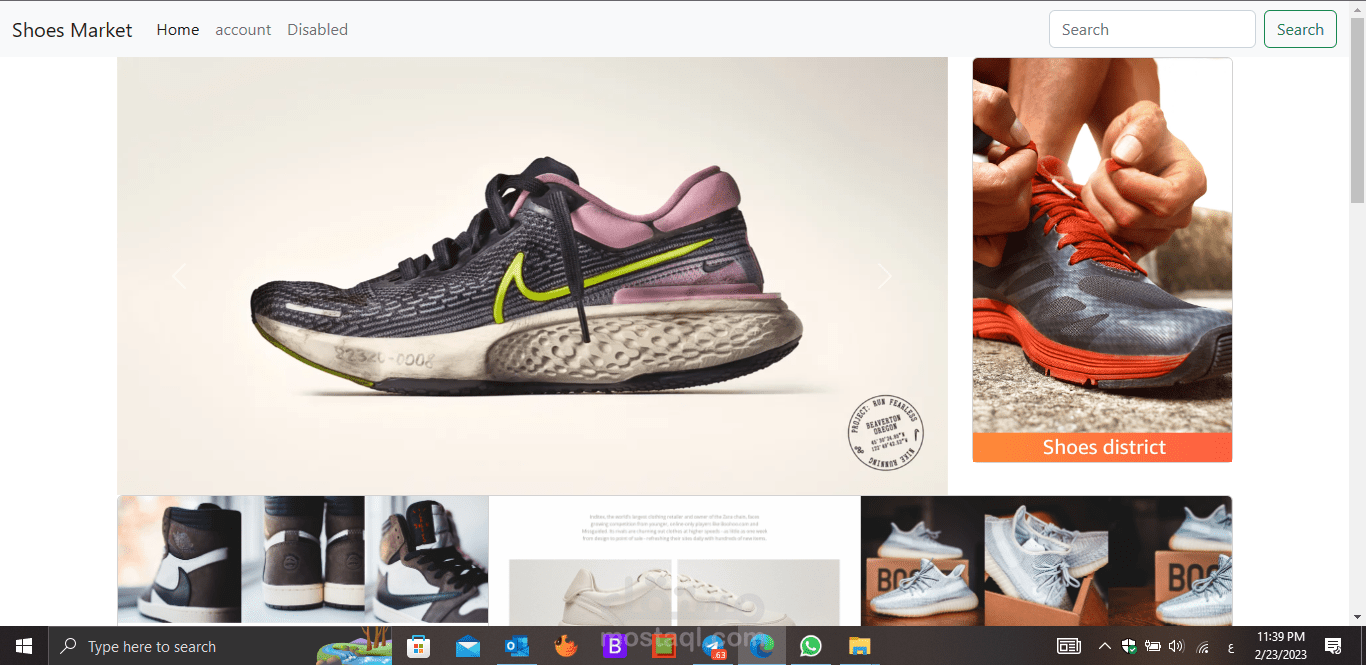The width and height of the screenshot is (1366, 665).
Task: Open the Yeezy sneakers on boxes card
Action: (x=1046, y=560)
